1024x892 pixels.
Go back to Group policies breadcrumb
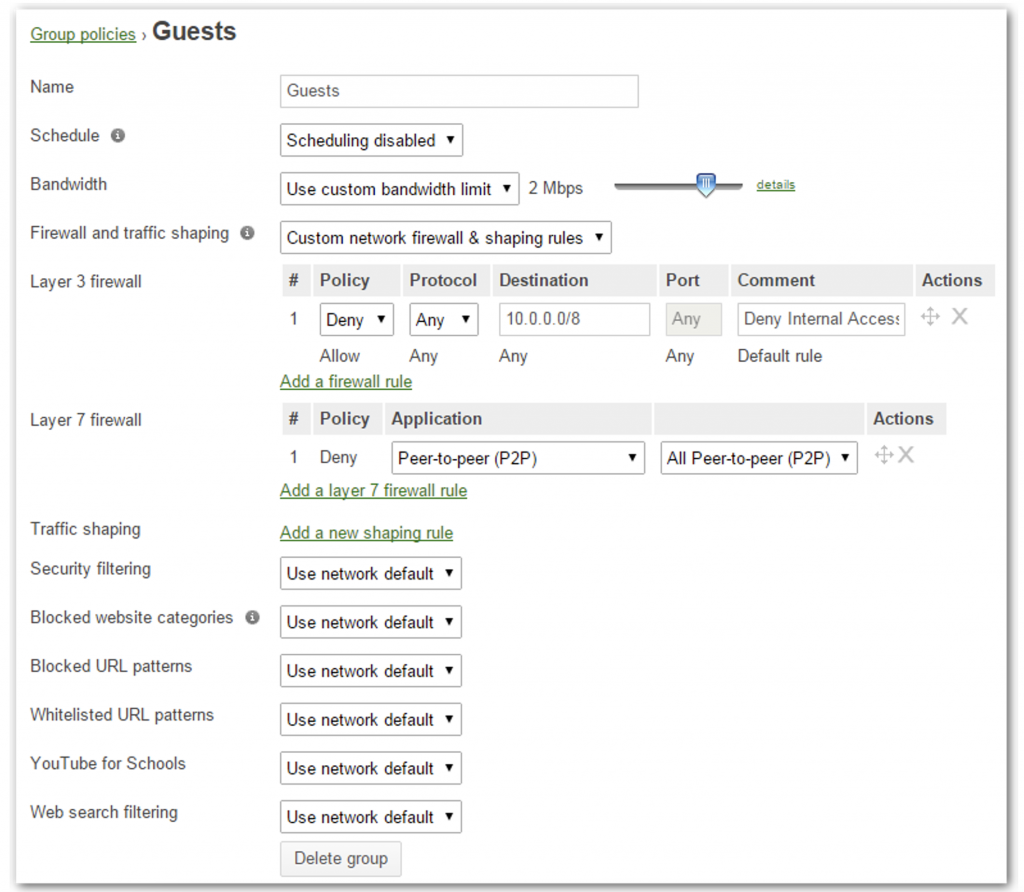tap(83, 35)
